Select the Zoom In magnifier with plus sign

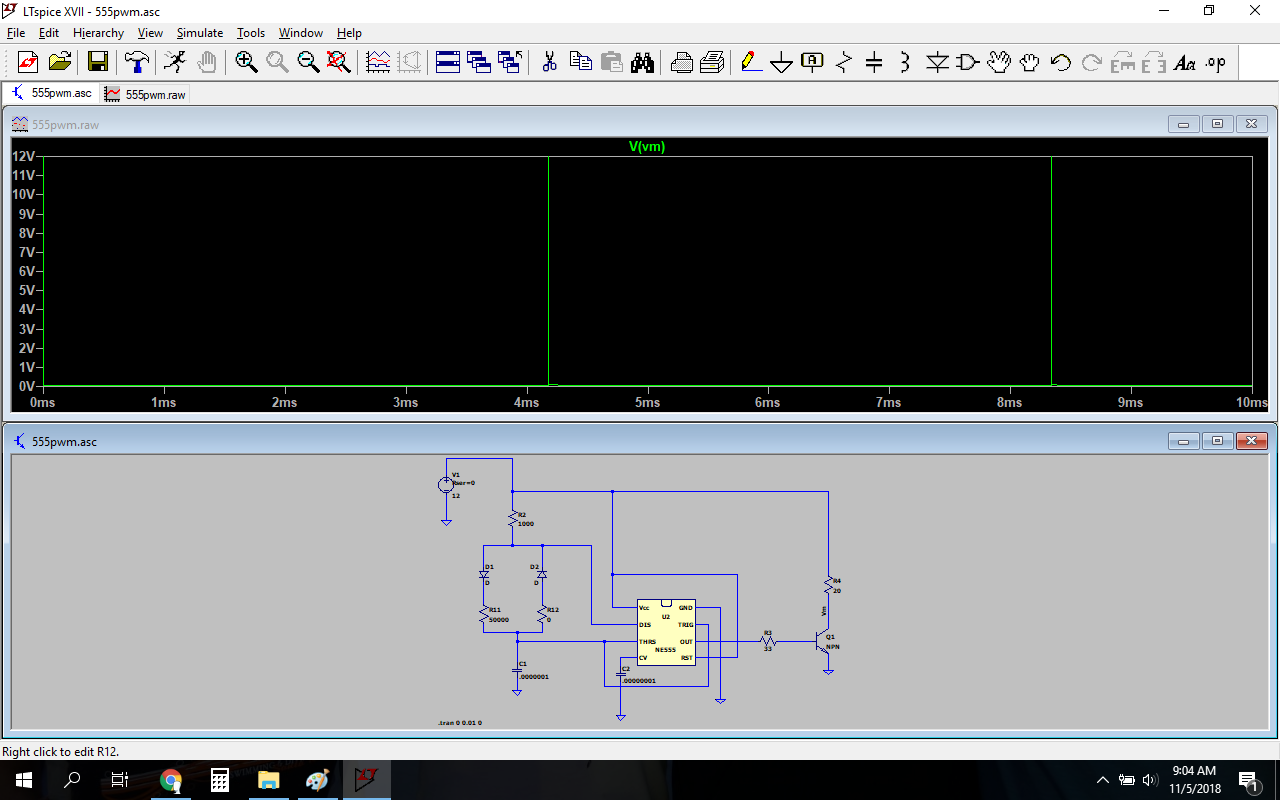click(246, 62)
